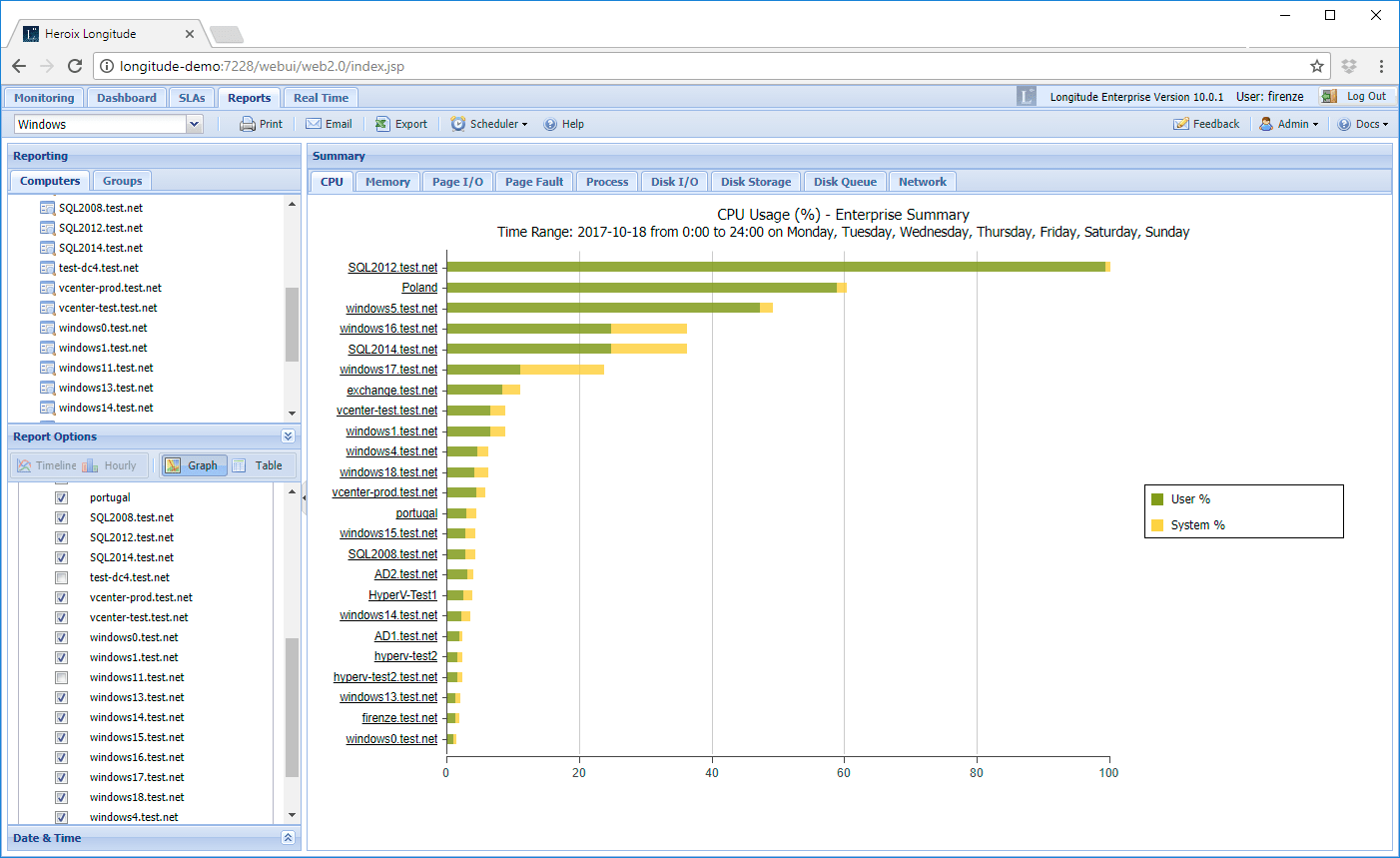The width and height of the screenshot is (1400, 858).
Task: Click the vcenter-prod.test.net computer icon in the Computers tree
Action: (x=47, y=288)
